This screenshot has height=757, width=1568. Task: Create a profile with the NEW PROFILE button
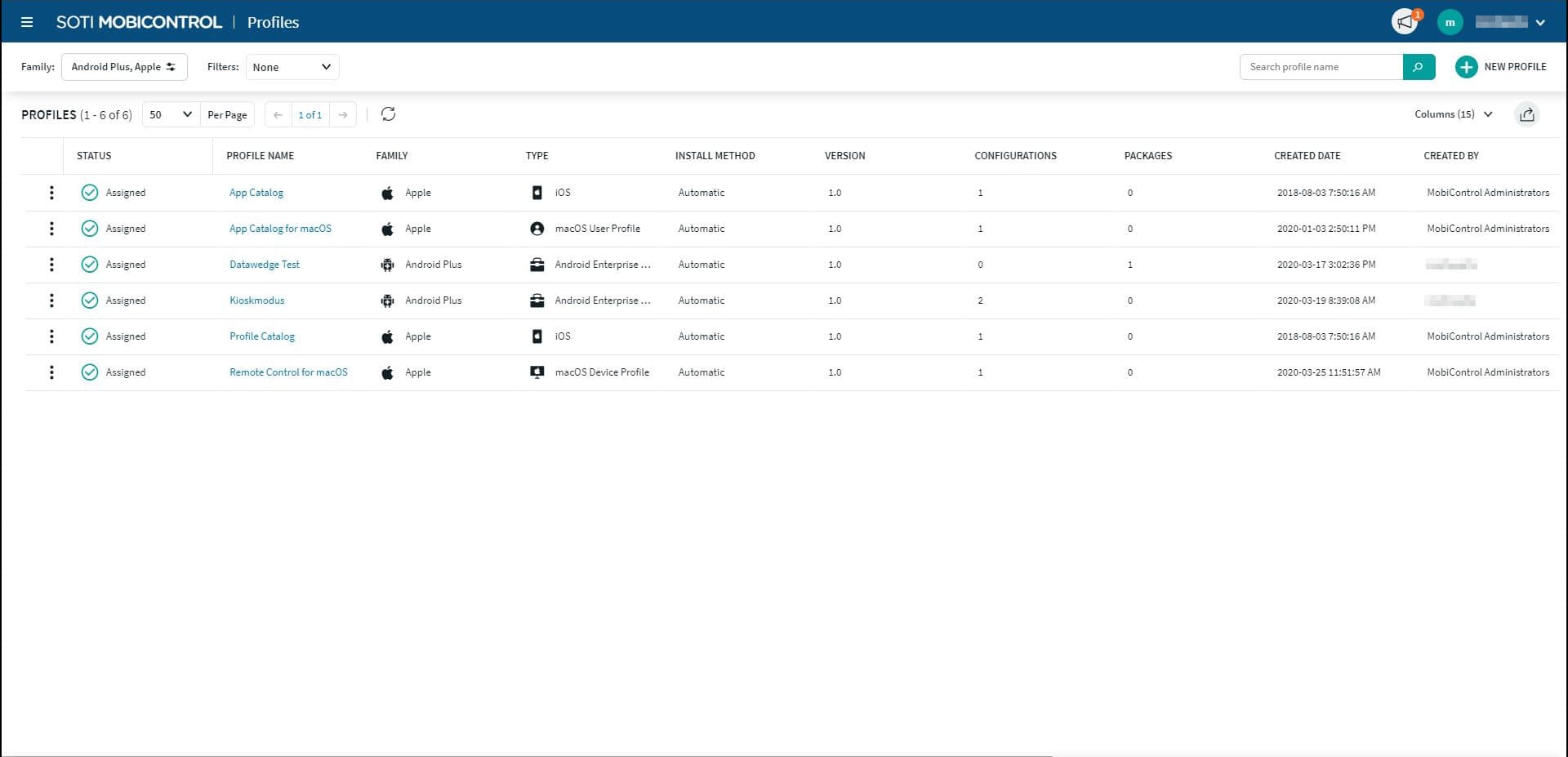tap(1502, 66)
